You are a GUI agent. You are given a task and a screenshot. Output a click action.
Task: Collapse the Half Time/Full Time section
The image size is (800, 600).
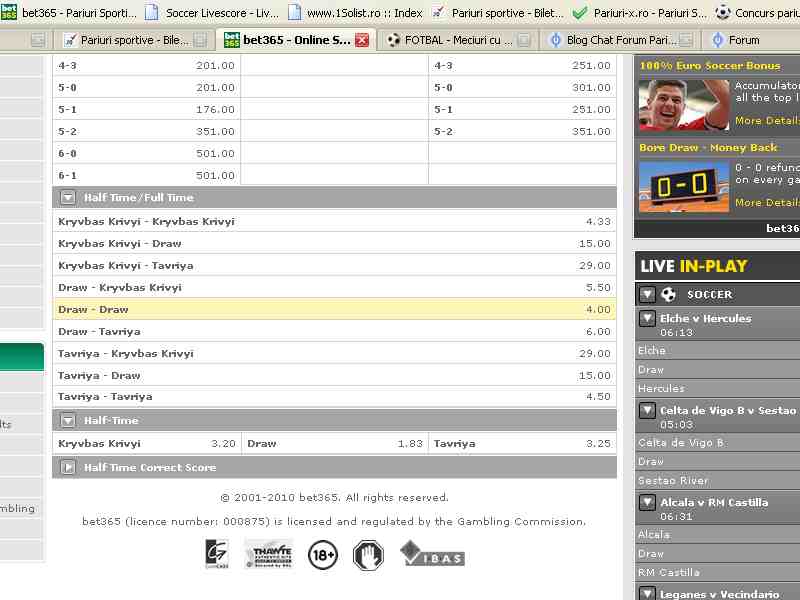point(68,197)
